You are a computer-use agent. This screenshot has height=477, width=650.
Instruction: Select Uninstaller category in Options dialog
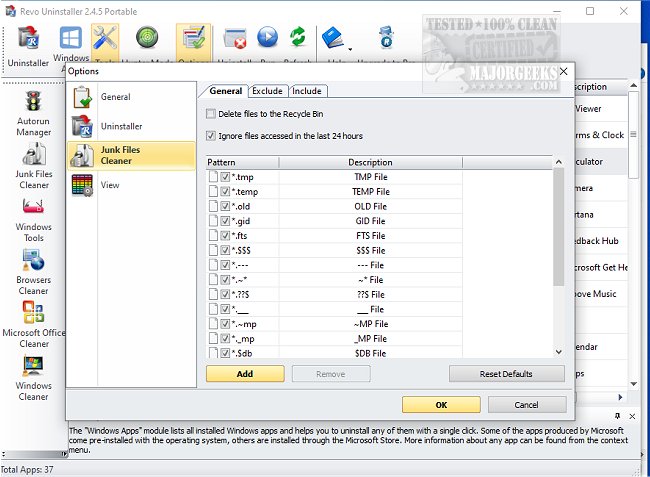(131, 126)
